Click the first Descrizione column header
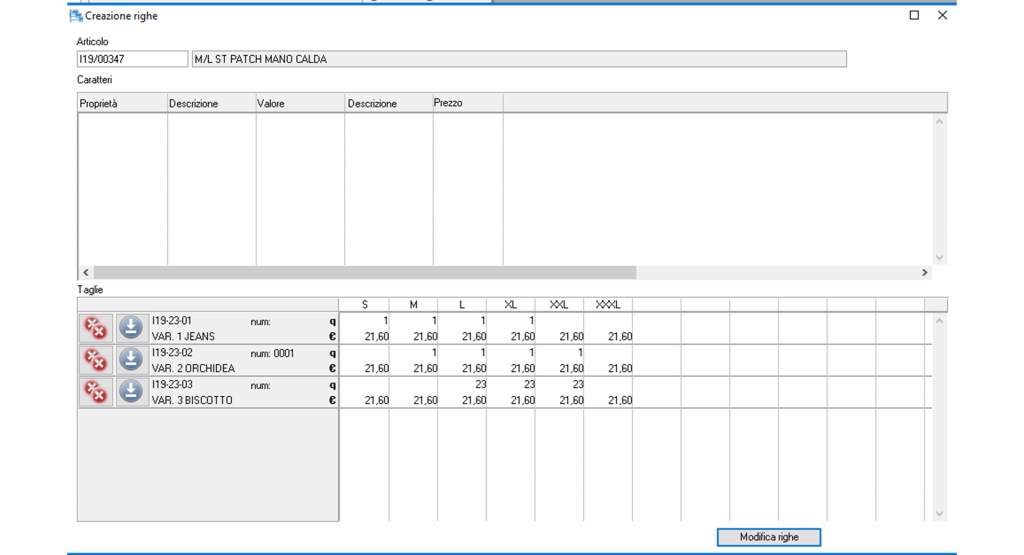This screenshot has height=555, width=1024. coord(212,103)
